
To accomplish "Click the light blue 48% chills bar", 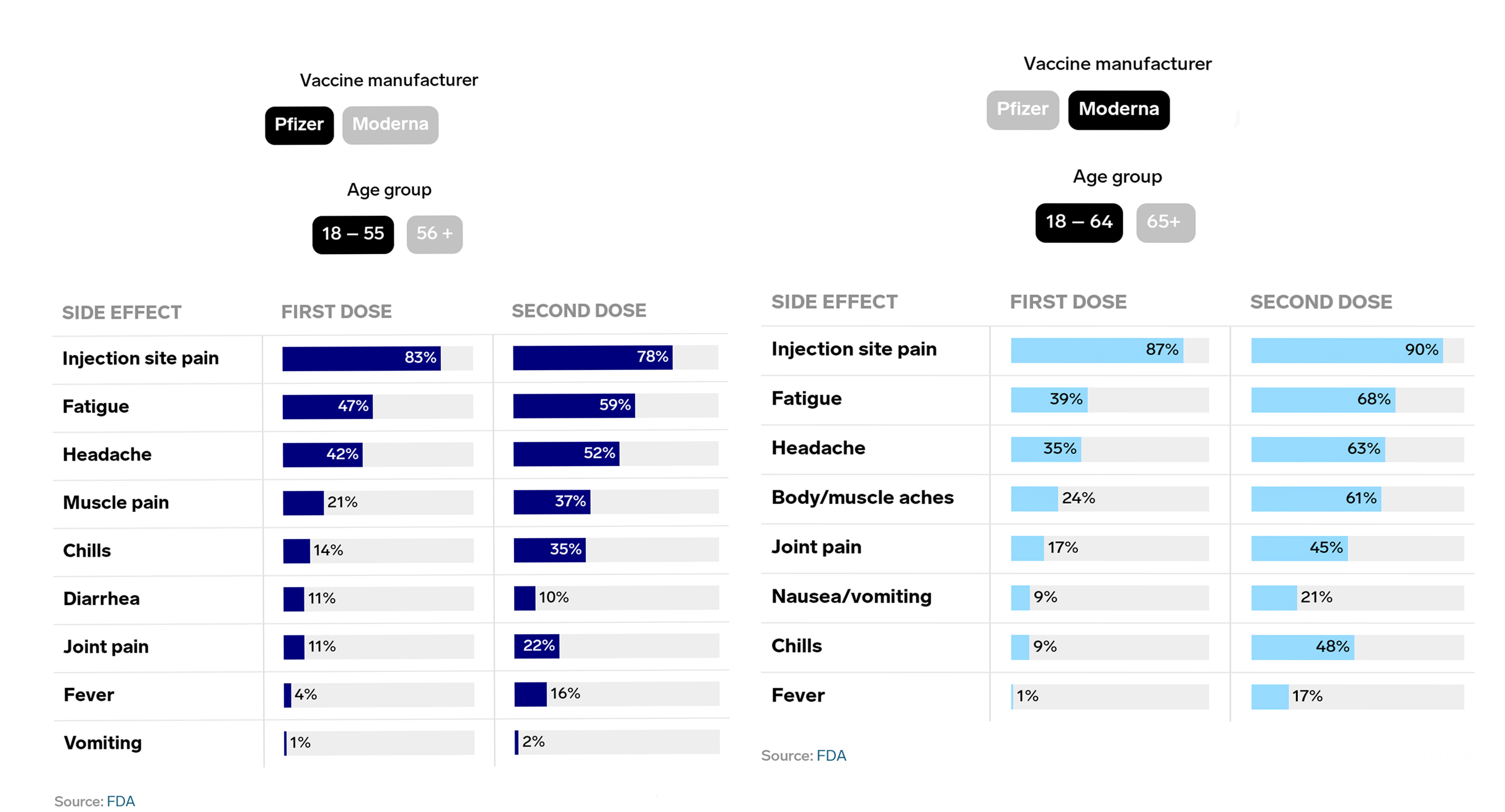I will click(1302, 647).
